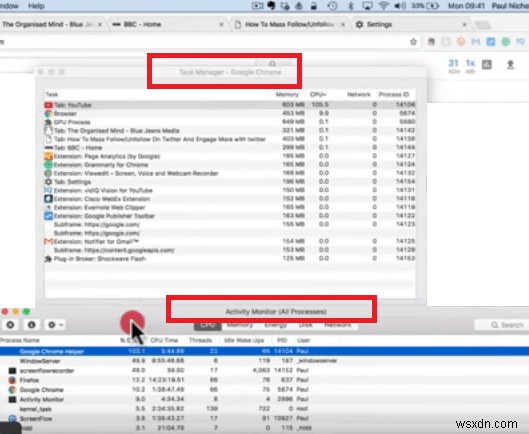Switch to The Organised Mind browser tab
This screenshot has height=434, width=529.
51,24
